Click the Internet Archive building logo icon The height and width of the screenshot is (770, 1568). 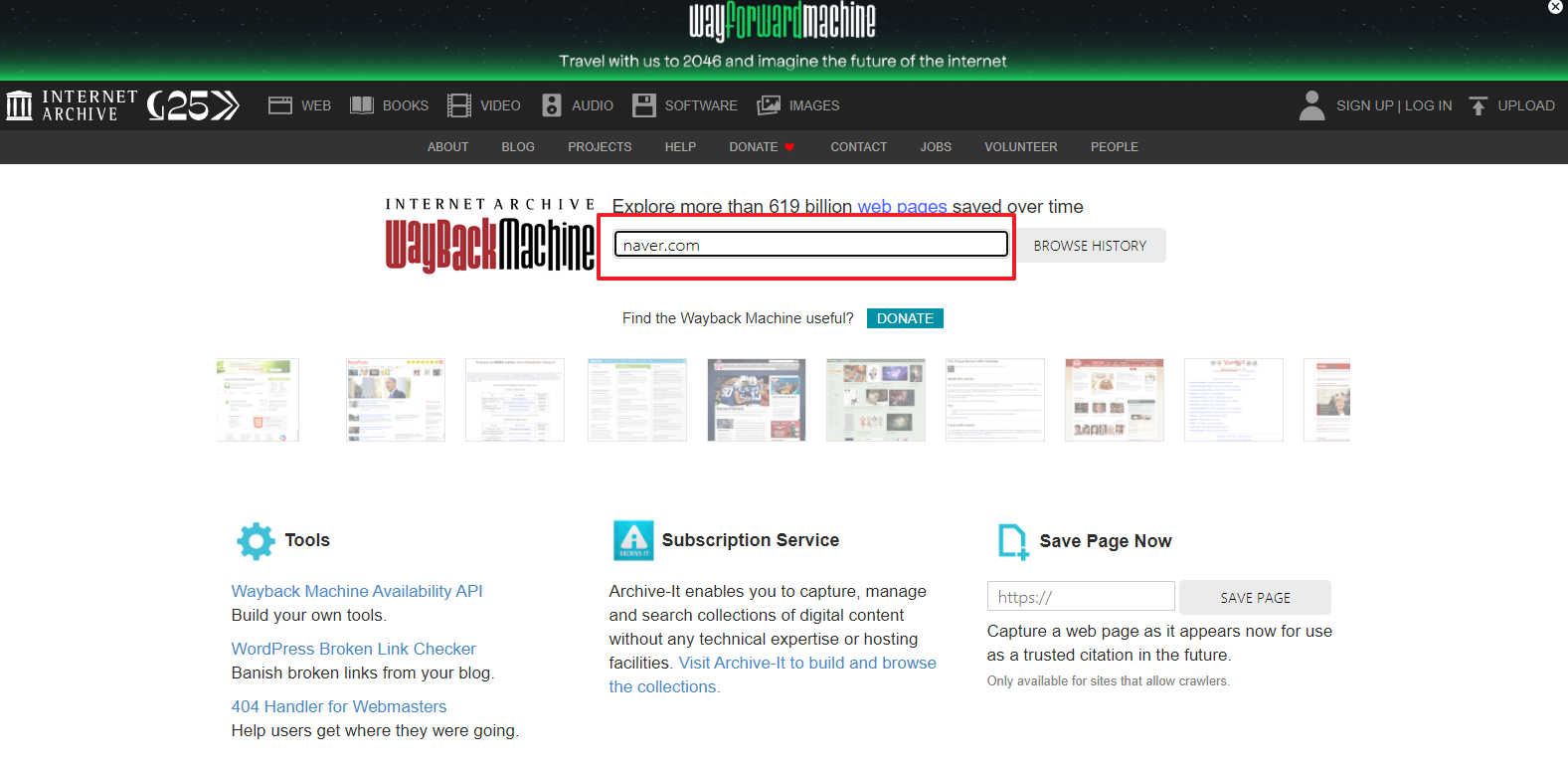[19, 104]
